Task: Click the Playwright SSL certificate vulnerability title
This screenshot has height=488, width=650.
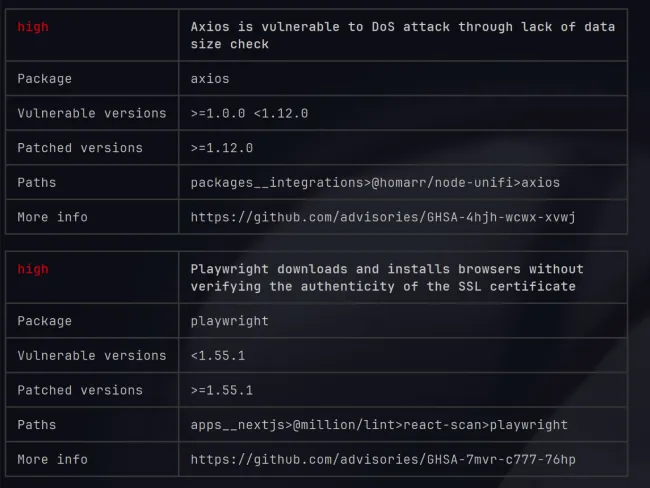Action: coord(387,277)
